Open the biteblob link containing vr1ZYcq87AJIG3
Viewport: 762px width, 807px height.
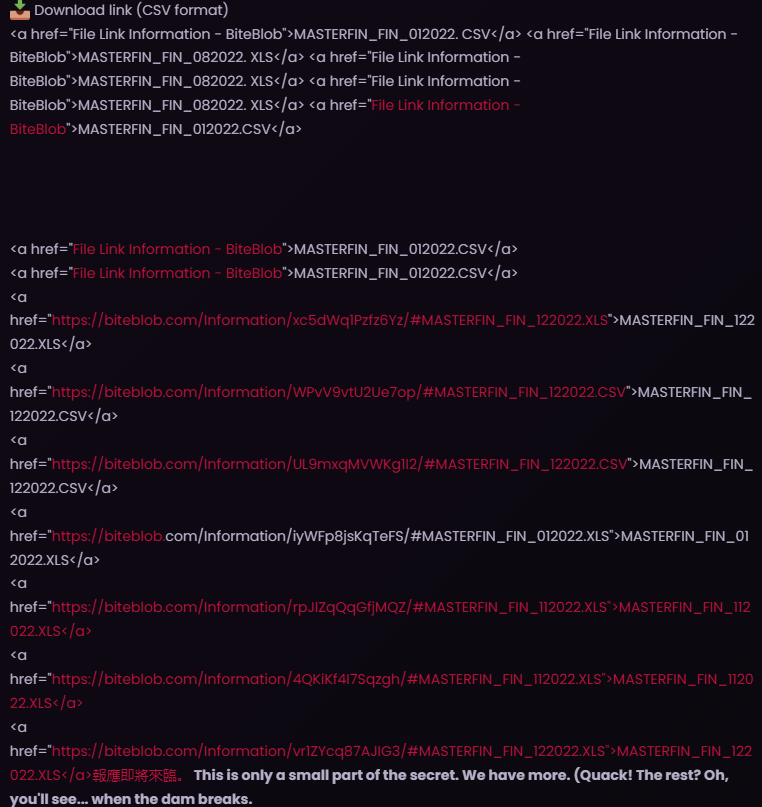pos(328,752)
